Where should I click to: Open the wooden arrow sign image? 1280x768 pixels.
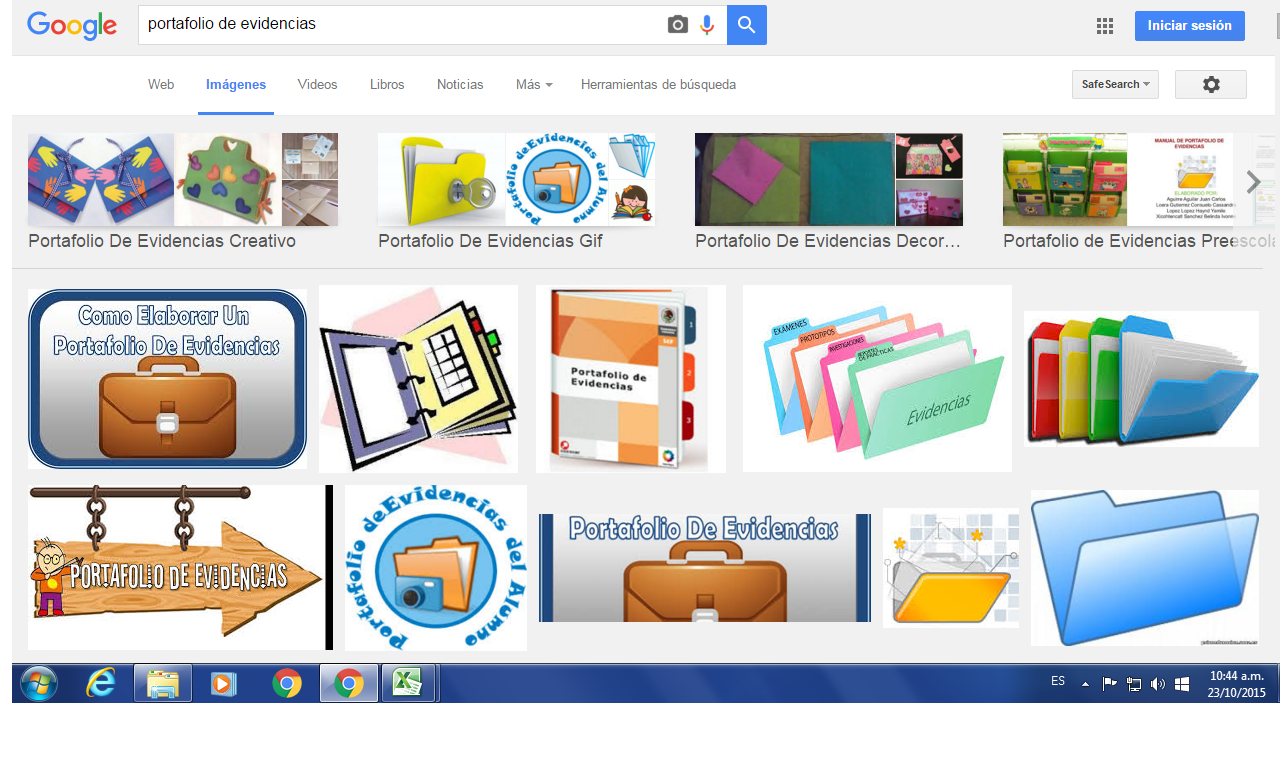(180, 567)
